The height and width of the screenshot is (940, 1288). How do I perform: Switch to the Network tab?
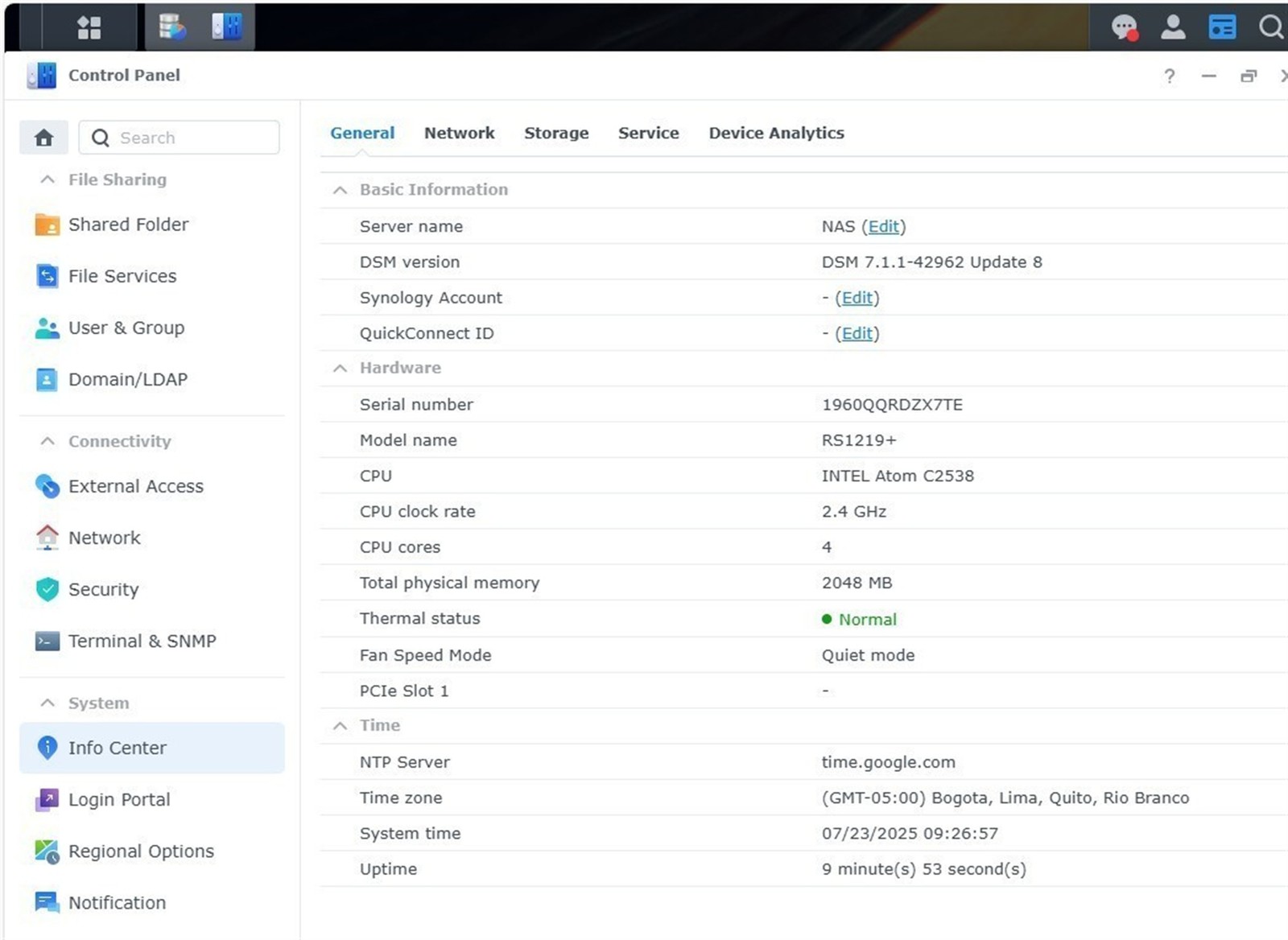[460, 133]
